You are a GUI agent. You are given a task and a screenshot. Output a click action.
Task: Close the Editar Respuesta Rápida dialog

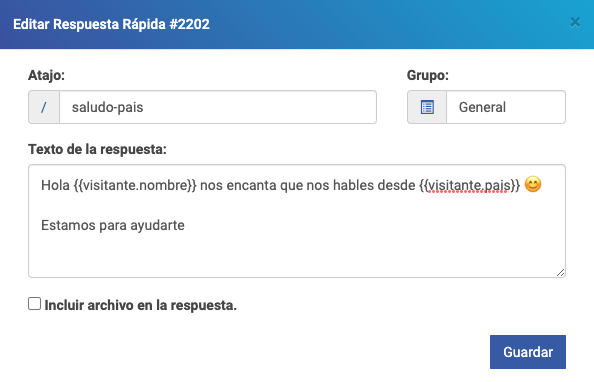click(575, 22)
